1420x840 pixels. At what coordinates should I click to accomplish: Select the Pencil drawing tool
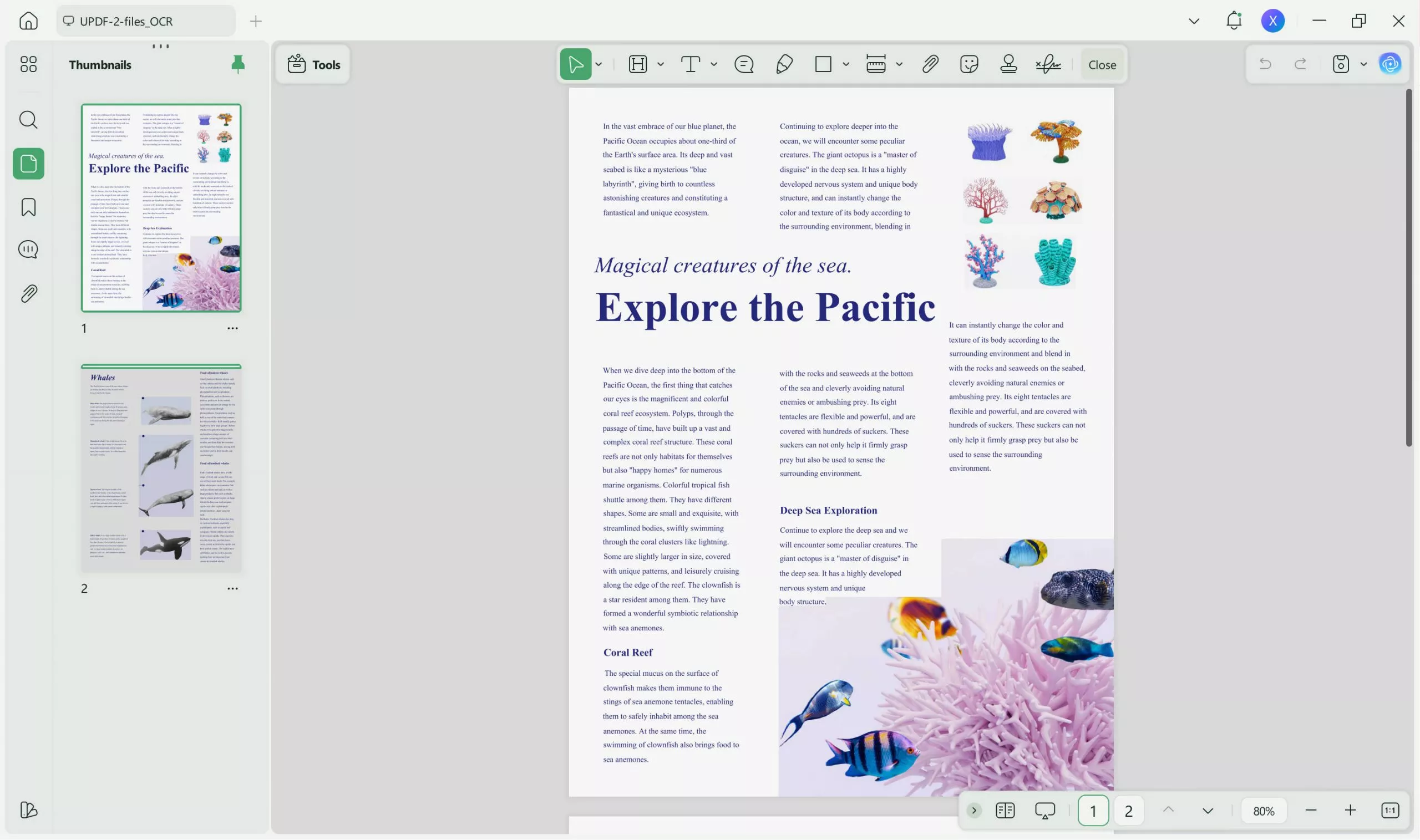tap(784, 64)
